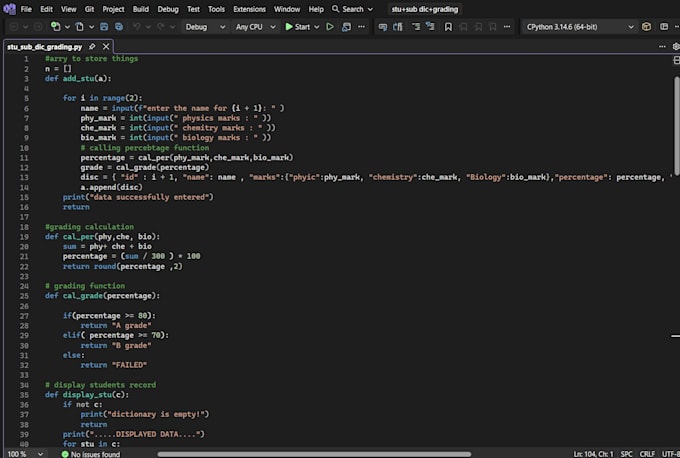680x458 pixels.
Task: Expand the New Project dropdown arrow
Action: click(x=67, y=27)
